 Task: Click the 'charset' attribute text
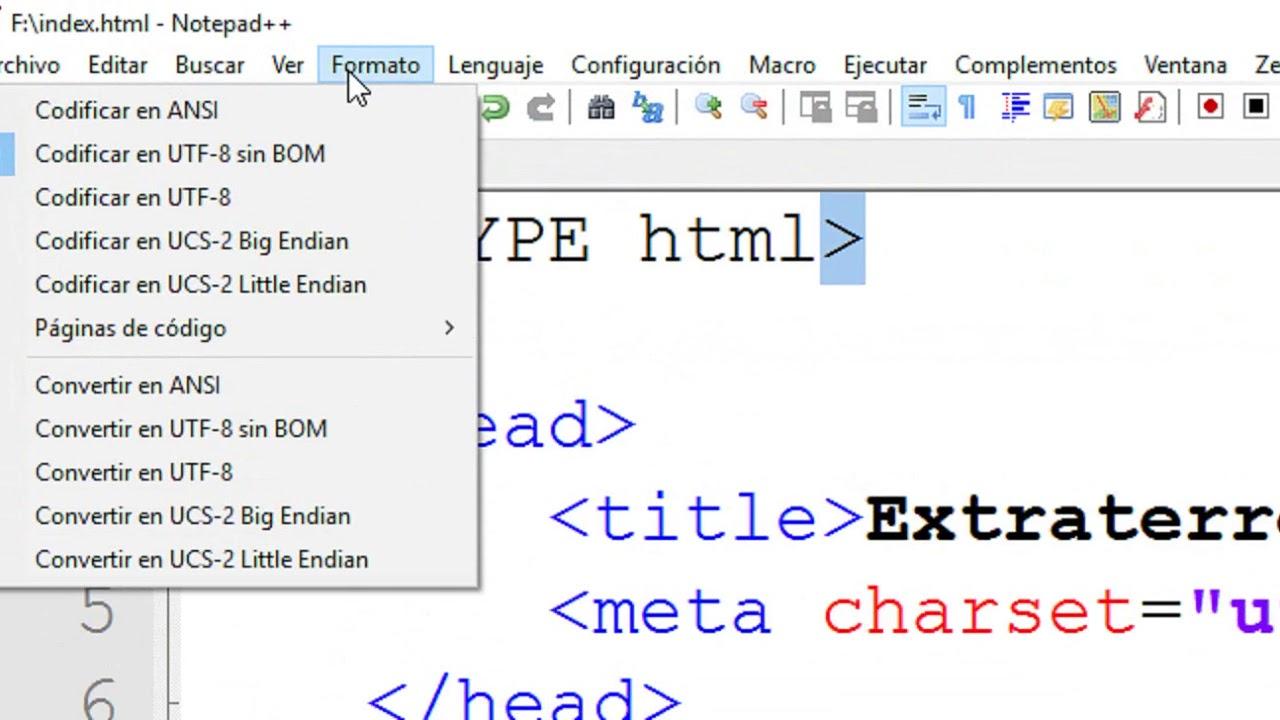[978, 612]
